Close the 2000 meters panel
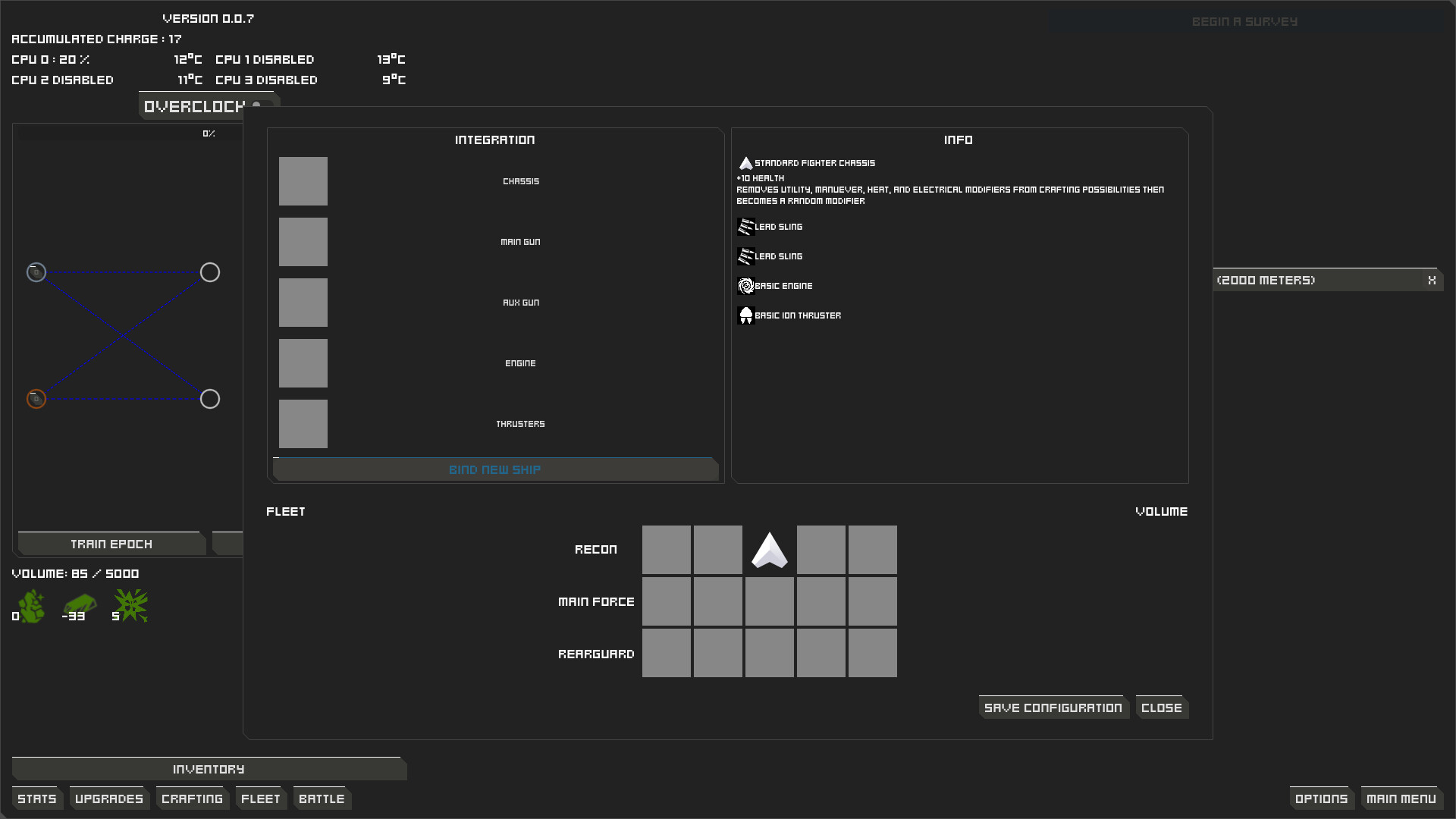Viewport: 1456px width, 819px height. [x=1432, y=281]
